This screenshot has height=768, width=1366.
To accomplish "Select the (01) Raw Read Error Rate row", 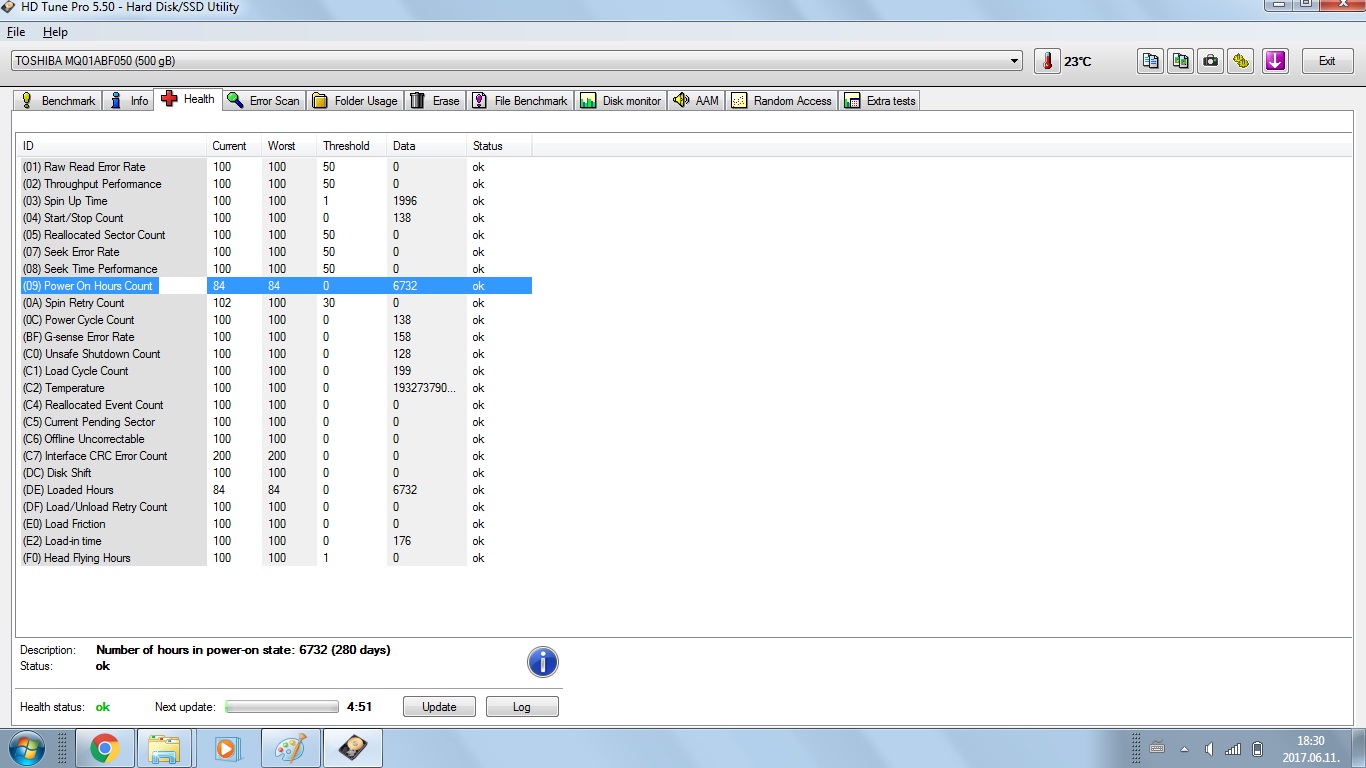I will tap(276, 167).
